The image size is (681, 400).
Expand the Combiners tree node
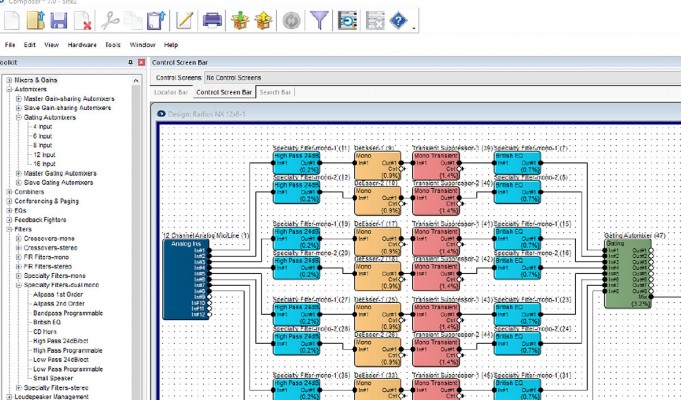(x=9, y=192)
